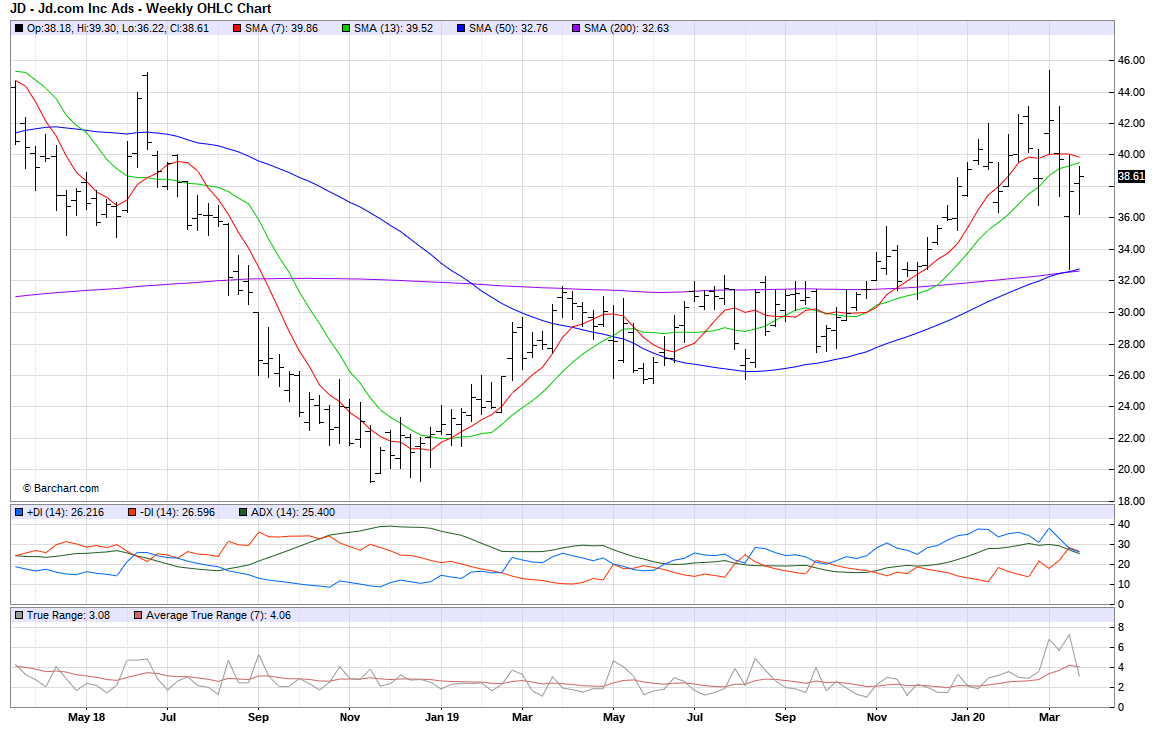The image size is (1156, 748).
Task: Click the green SMA (13) legend swatch
Action: [x=346, y=28]
